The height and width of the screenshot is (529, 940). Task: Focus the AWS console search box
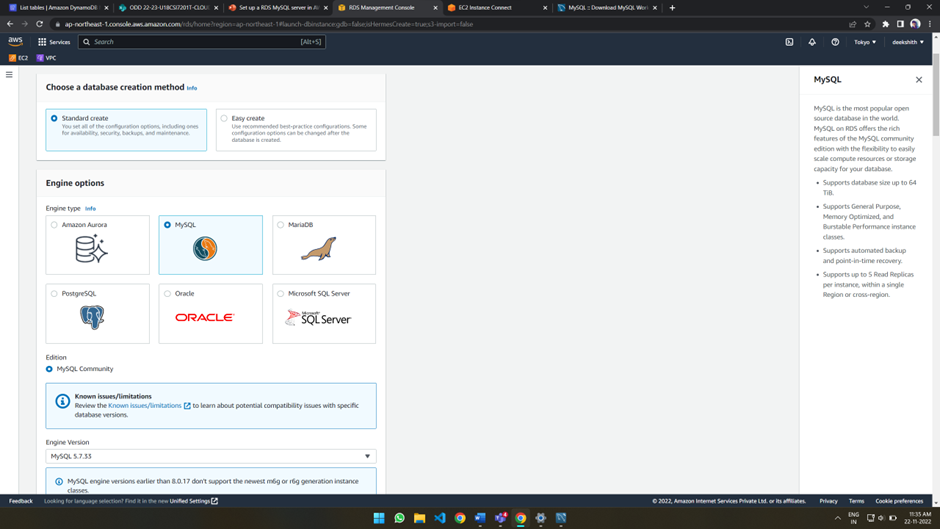(202, 42)
